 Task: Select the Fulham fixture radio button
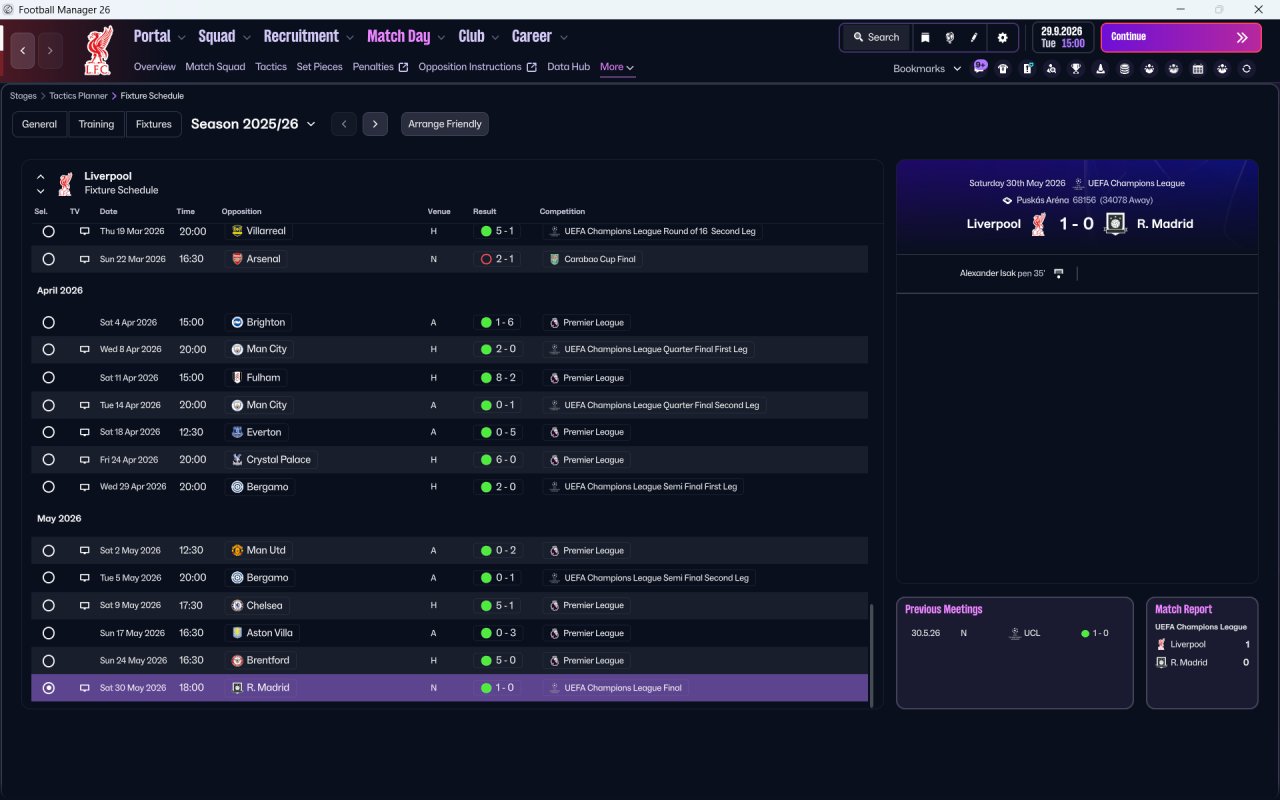point(48,378)
